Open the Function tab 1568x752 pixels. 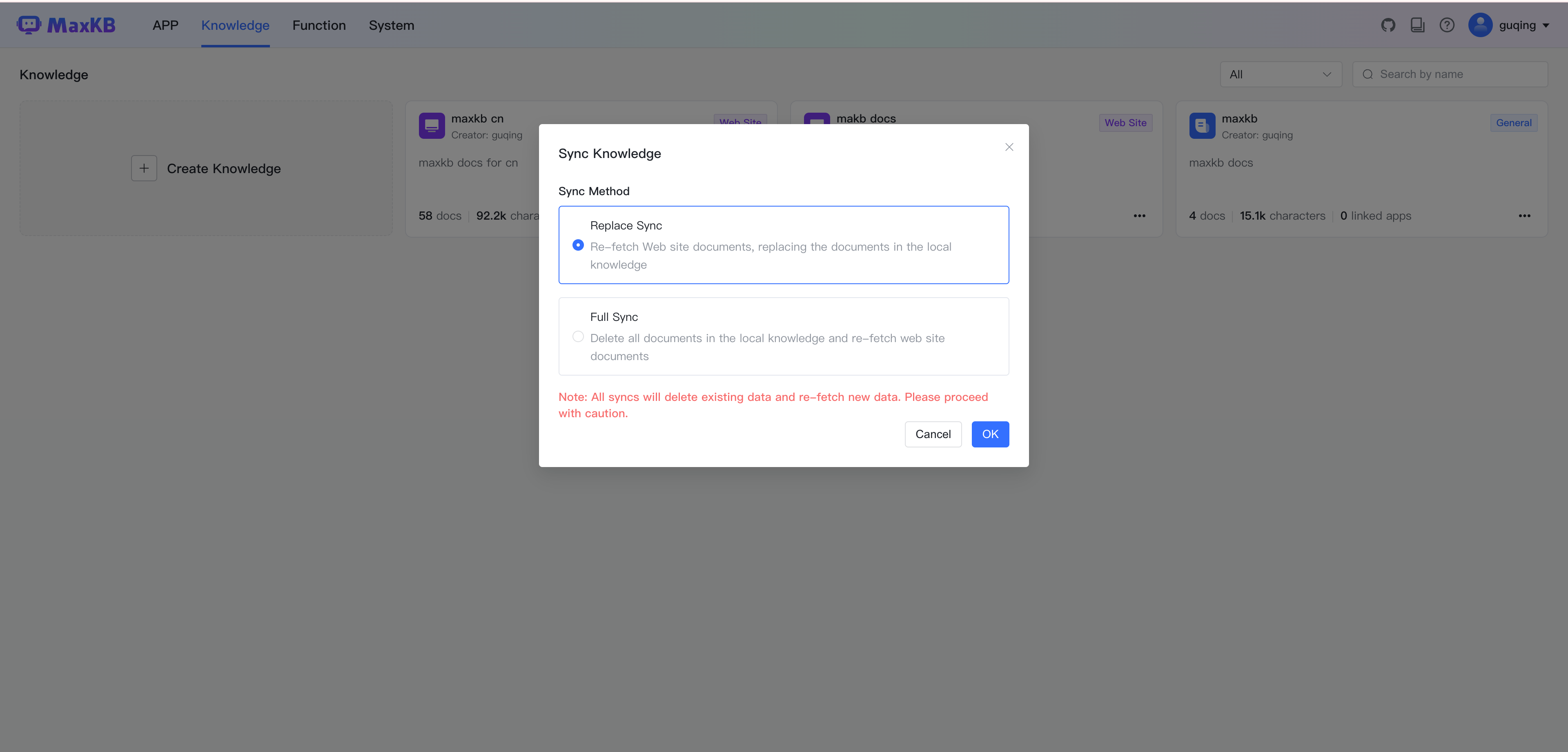tap(318, 26)
